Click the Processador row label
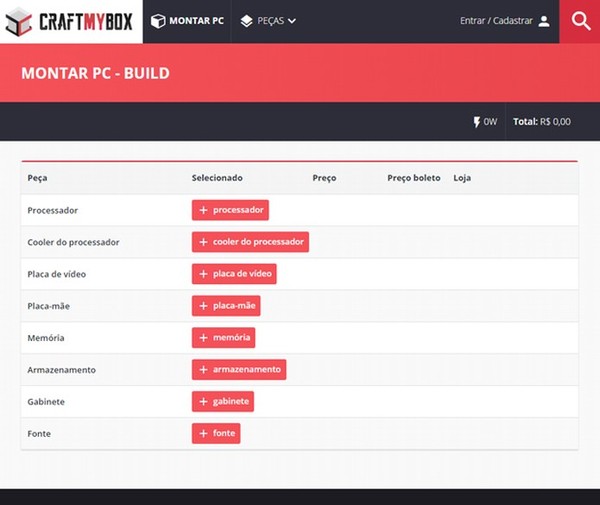Image resolution: width=600 pixels, height=505 pixels. click(52, 210)
